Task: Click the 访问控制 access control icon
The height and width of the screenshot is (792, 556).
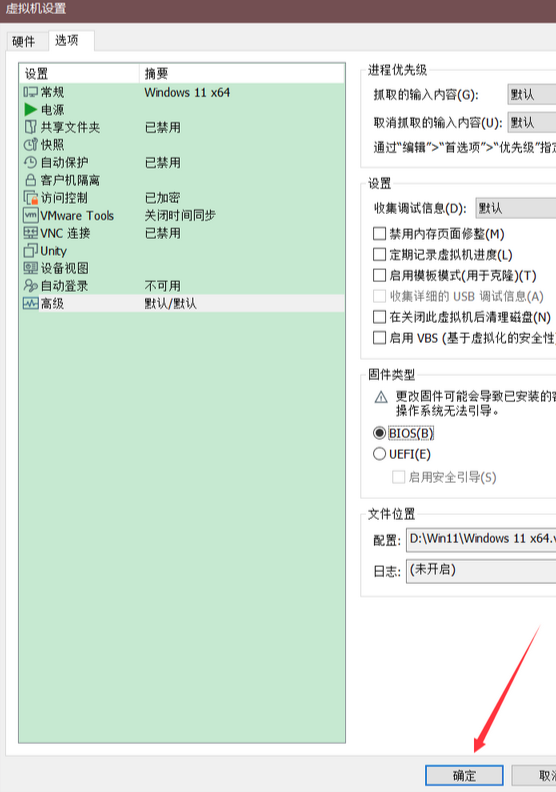Action: coord(30,198)
